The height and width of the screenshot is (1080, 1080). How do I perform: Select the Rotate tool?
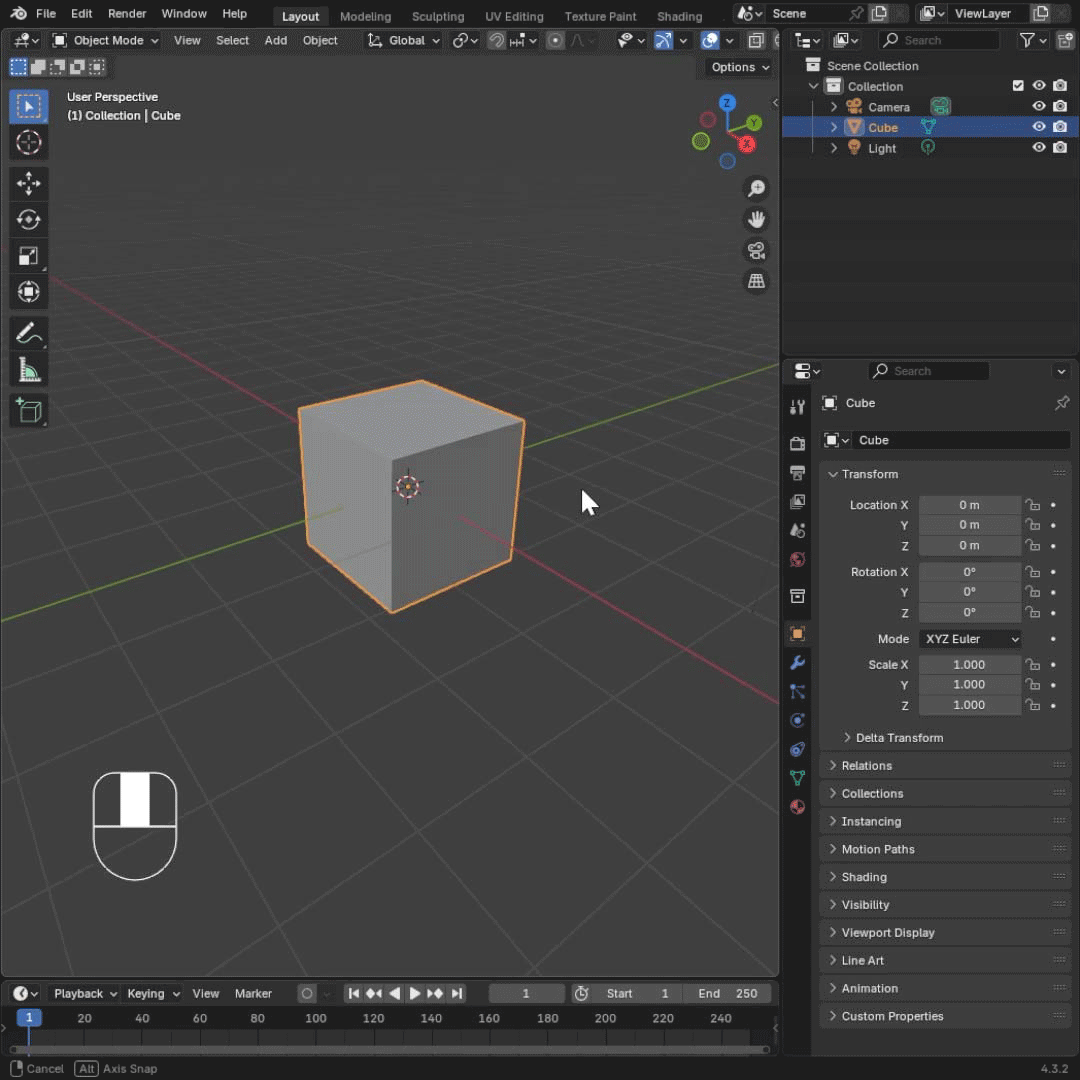pos(29,219)
